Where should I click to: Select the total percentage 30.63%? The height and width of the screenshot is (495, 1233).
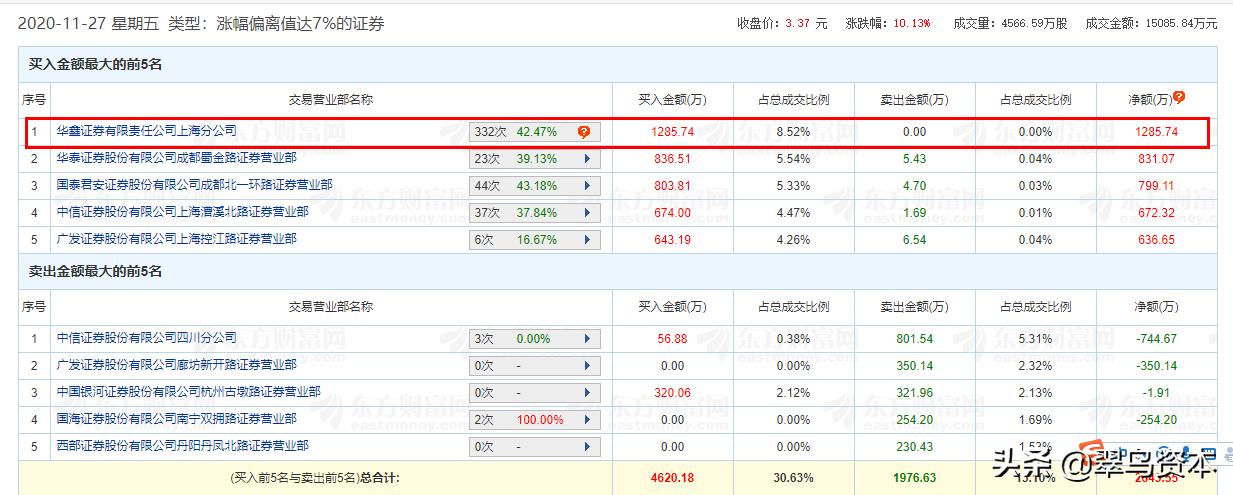tap(793, 478)
